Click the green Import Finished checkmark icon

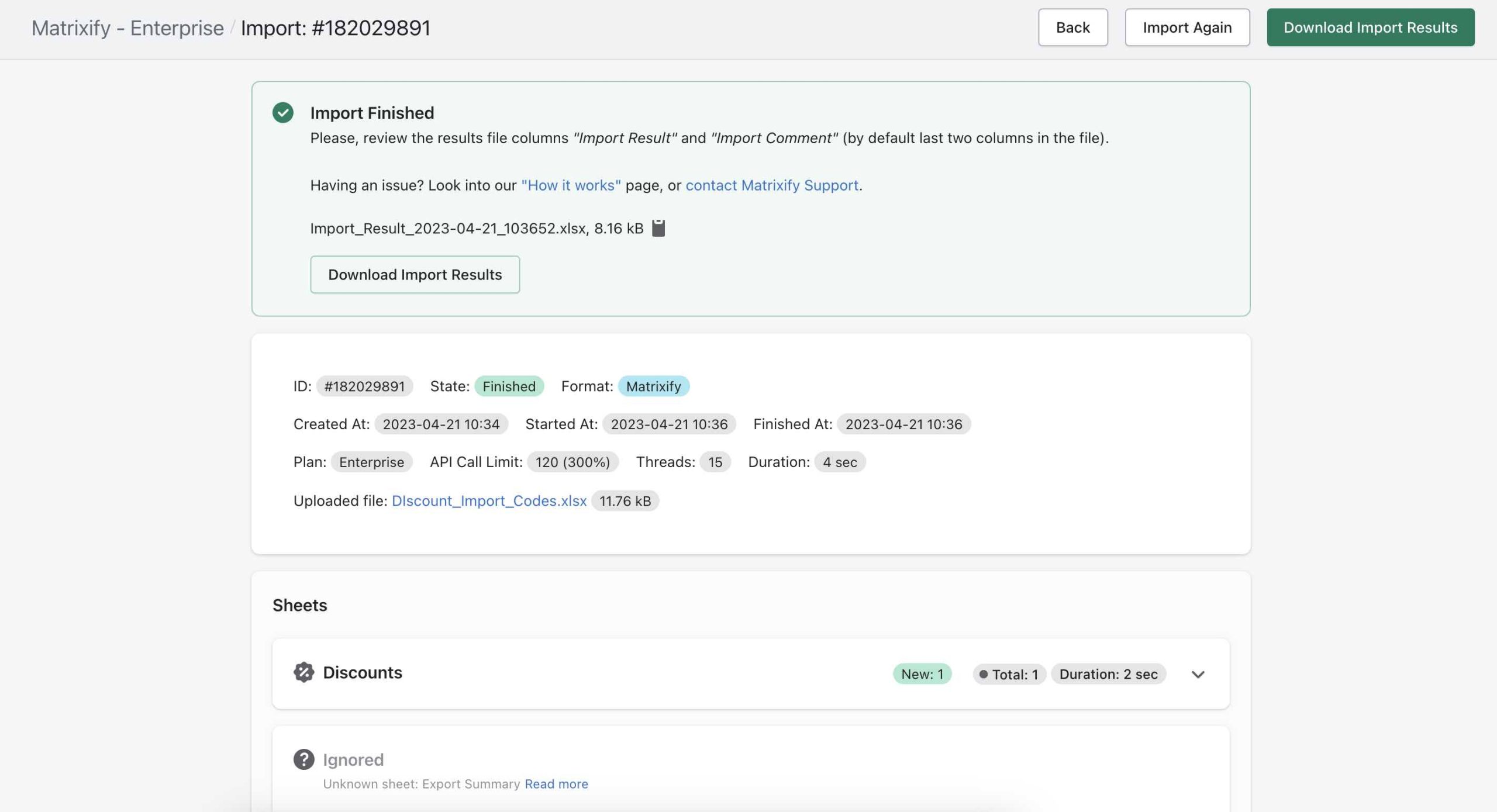pos(283,112)
